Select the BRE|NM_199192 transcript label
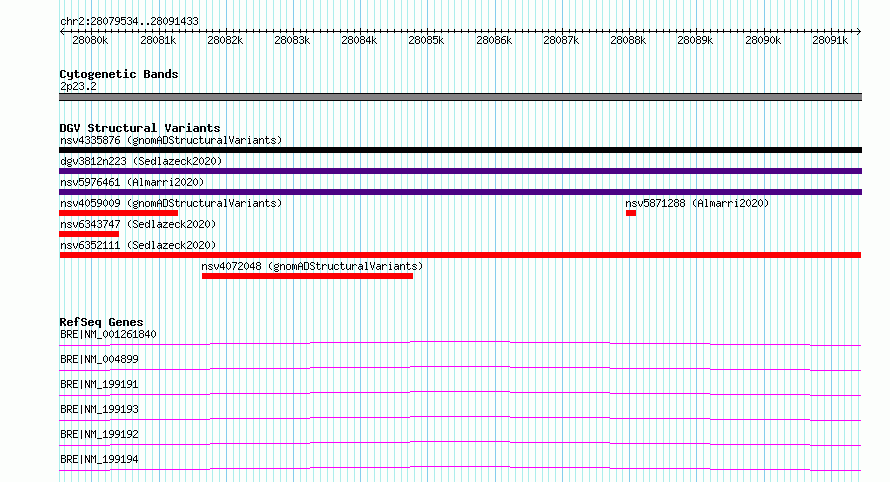The height and width of the screenshot is (482, 890). (99, 434)
